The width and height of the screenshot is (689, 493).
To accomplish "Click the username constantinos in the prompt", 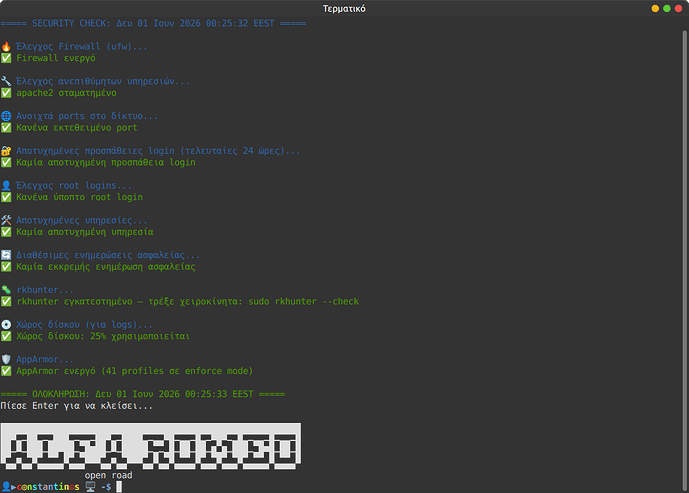I will [x=48, y=487].
